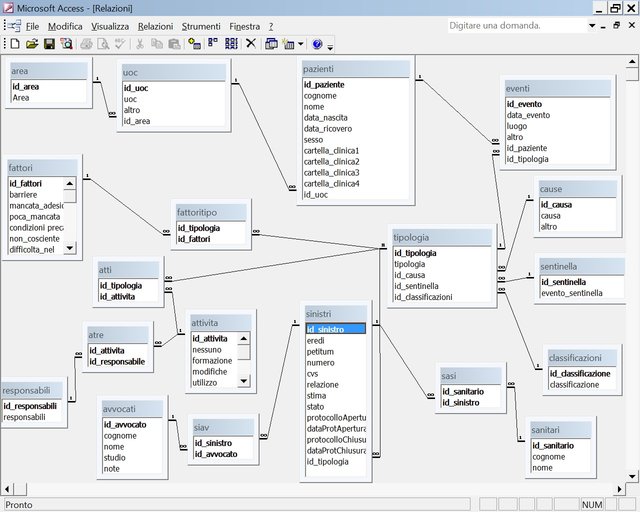This screenshot has width=640, height=512.
Task: Select id_causa field in cause table
Action: 556,205
